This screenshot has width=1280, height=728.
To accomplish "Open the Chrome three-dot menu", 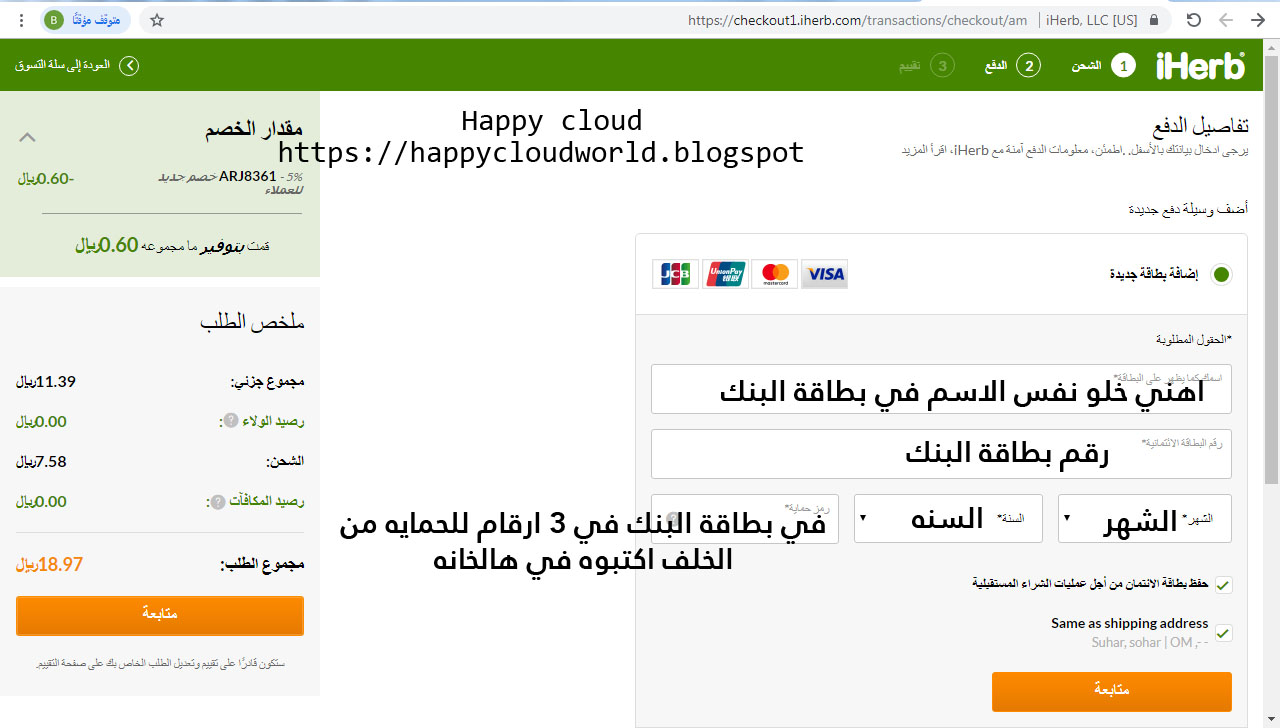I will pos(20,20).
